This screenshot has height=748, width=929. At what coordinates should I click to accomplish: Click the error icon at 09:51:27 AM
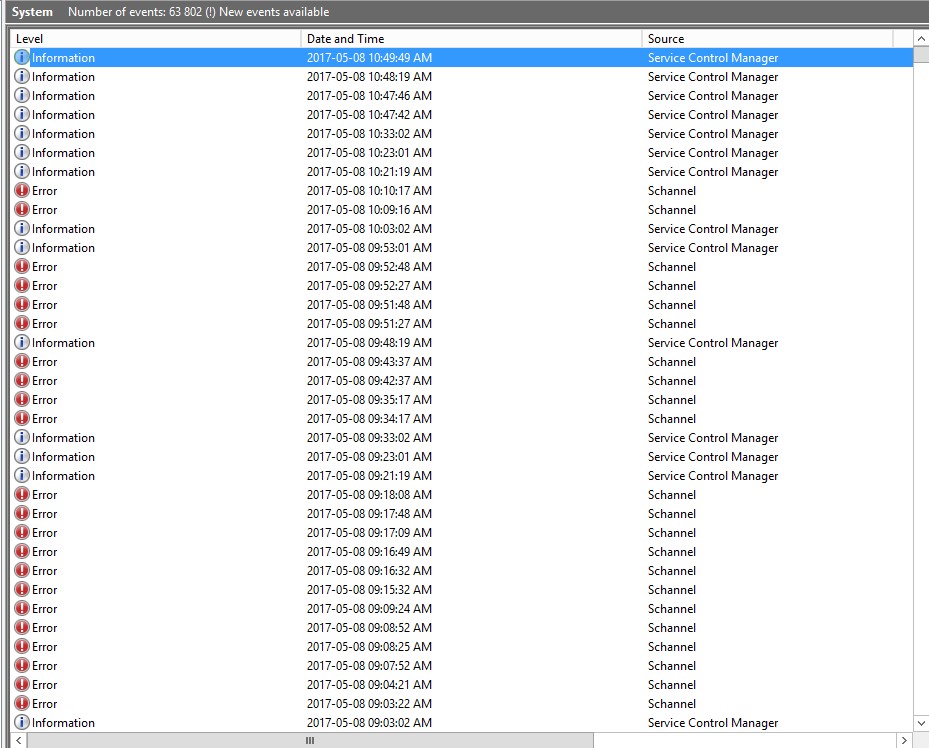22,323
